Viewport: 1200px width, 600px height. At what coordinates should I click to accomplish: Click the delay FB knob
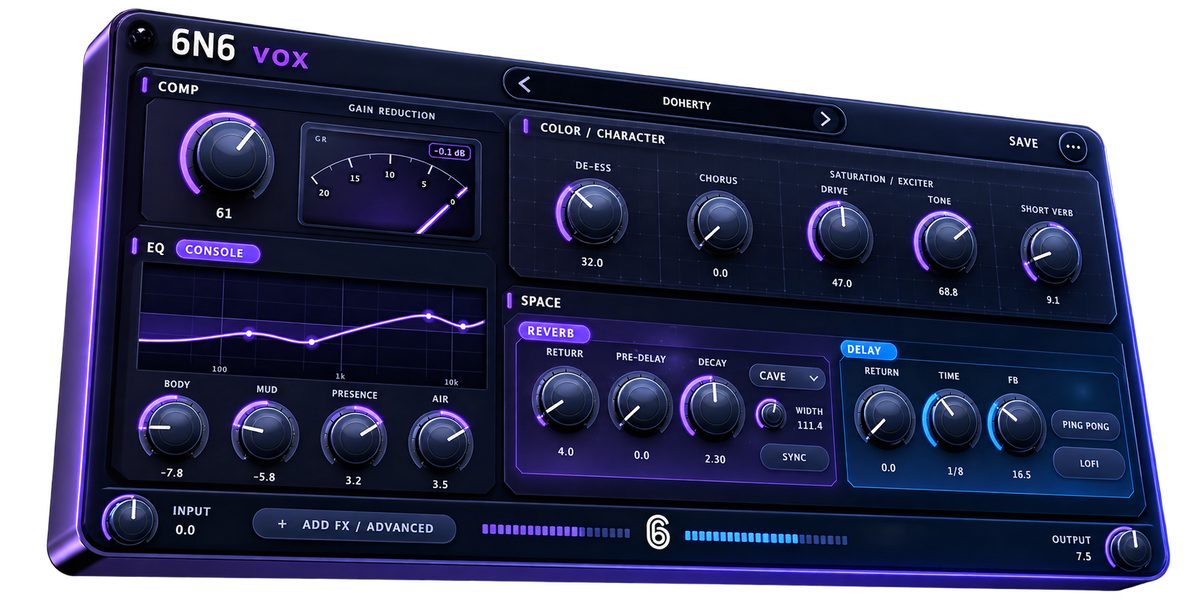1016,426
